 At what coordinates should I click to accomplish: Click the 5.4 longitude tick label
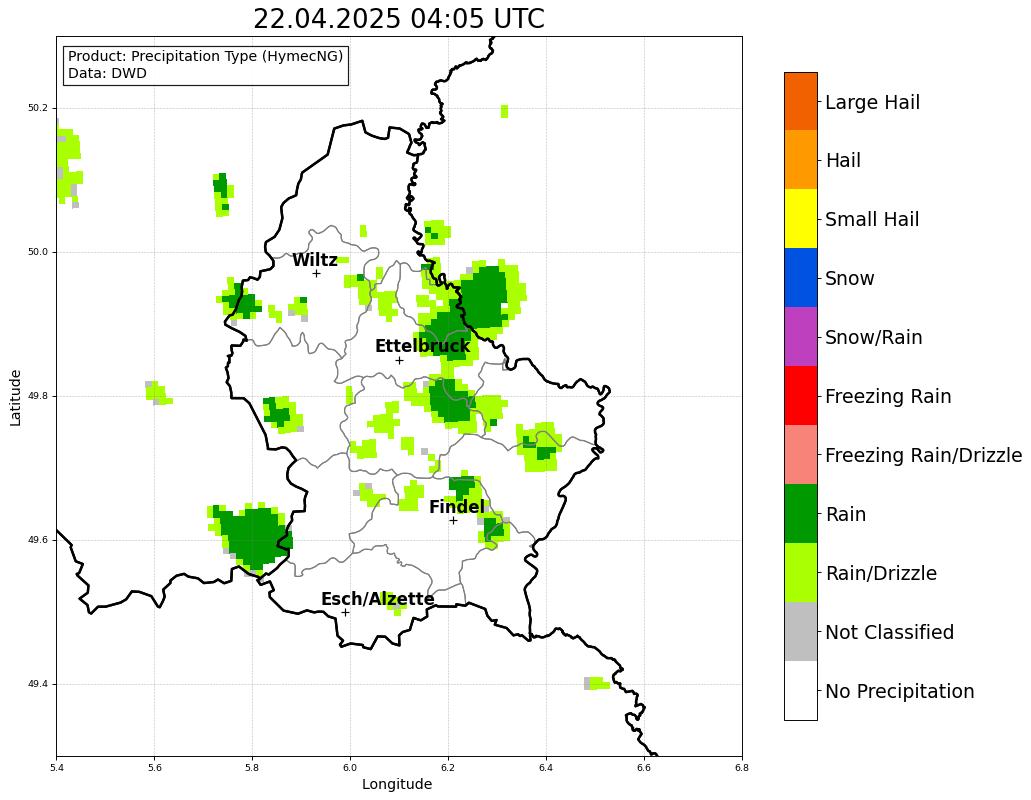click(x=57, y=767)
